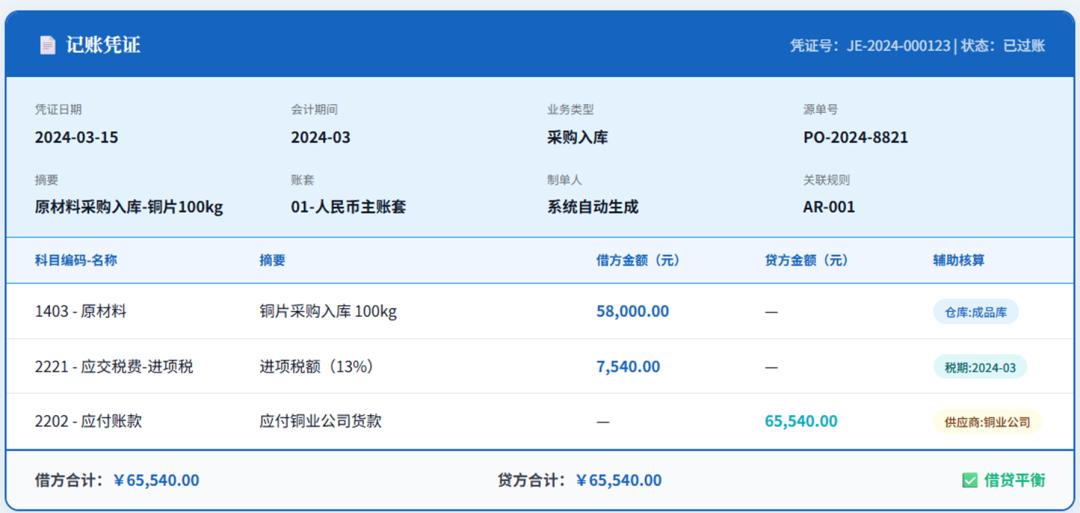Select the 记账凭证 title text
The height and width of the screenshot is (513, 1080).
(103, 45)
